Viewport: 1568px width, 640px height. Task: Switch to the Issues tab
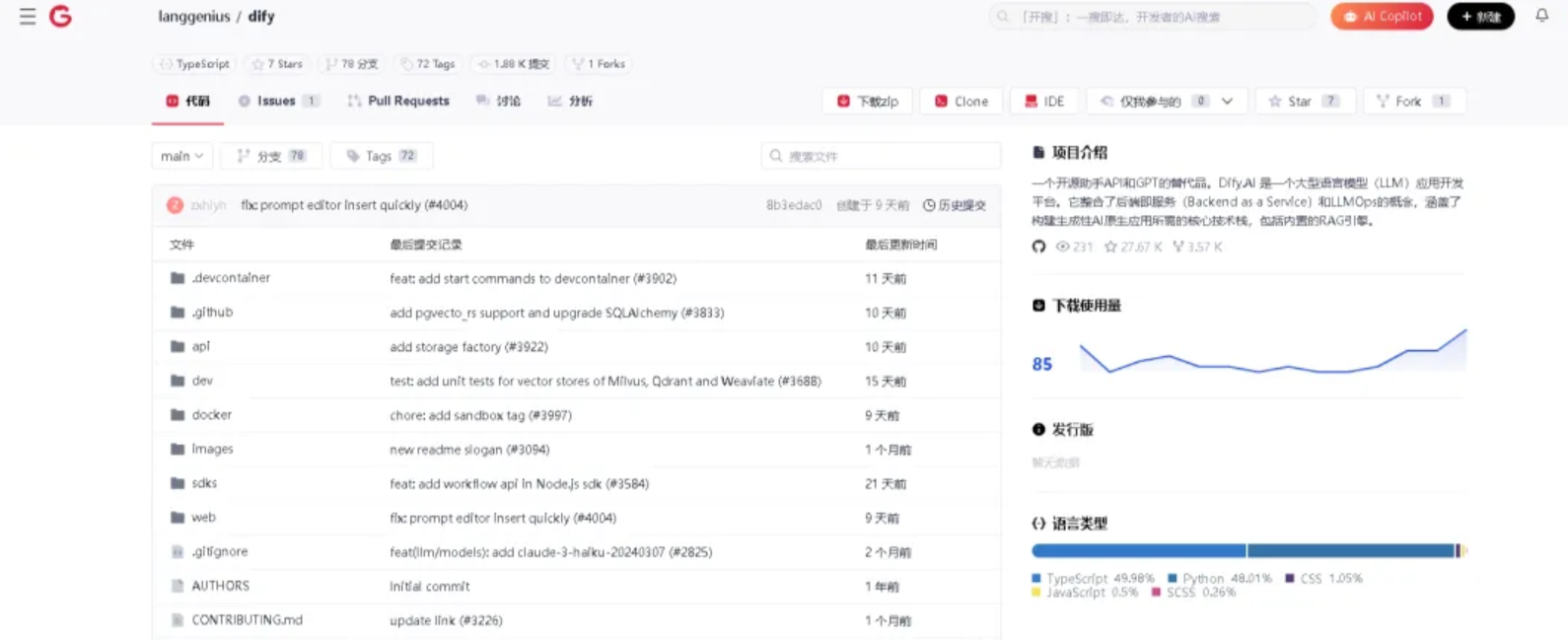point(278,101)
